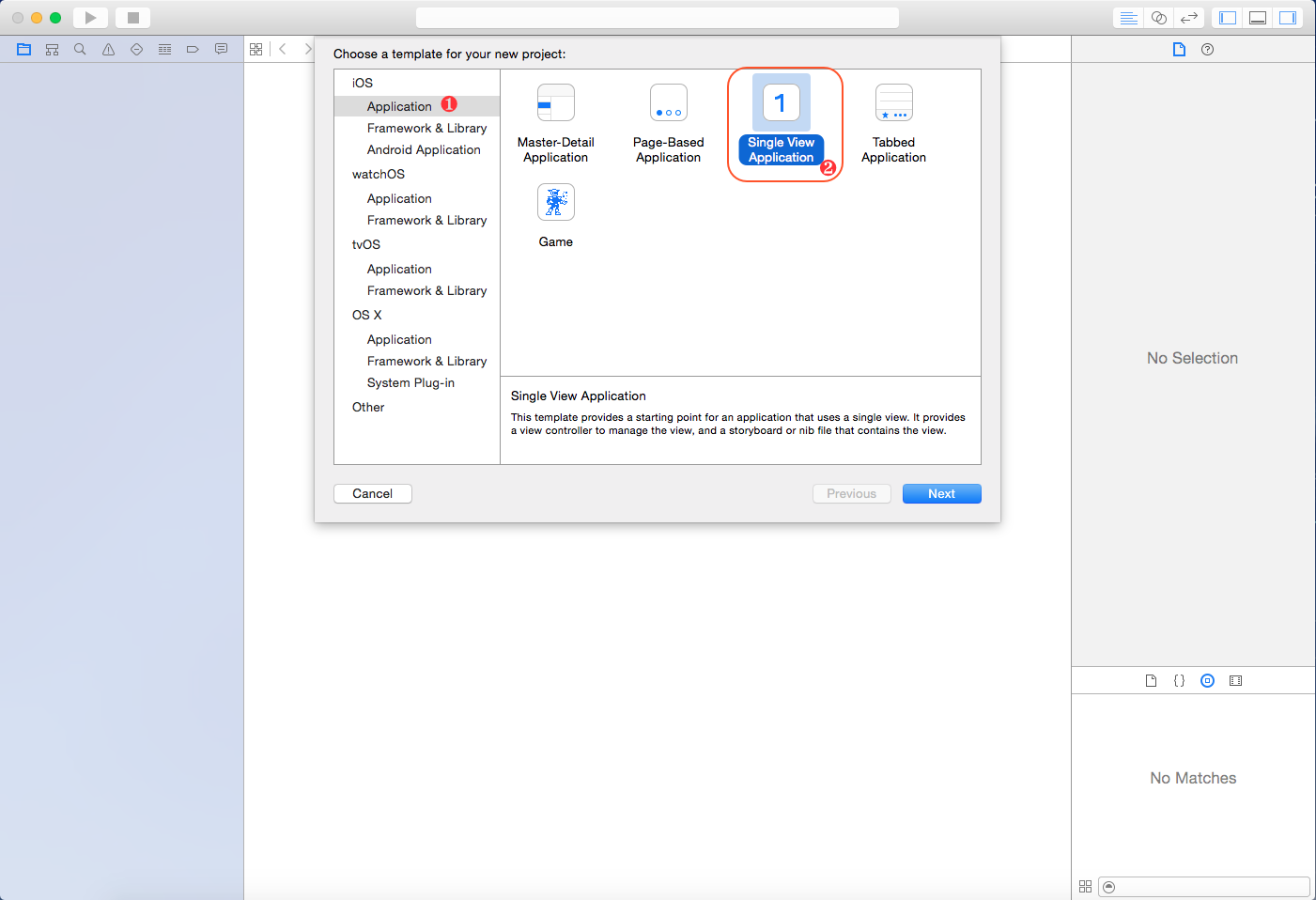Select the Other template category
This screenshot has width=1316, height=900.
pos(368,408)
